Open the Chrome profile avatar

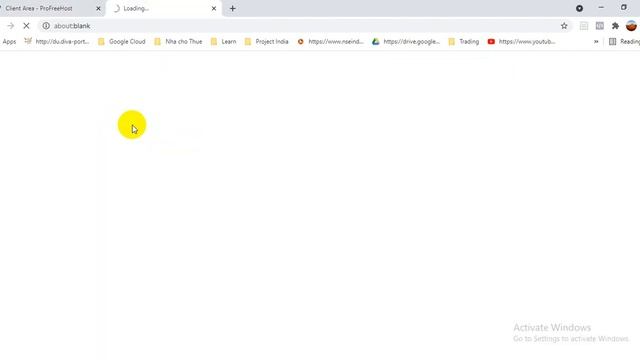click(631, 26)
